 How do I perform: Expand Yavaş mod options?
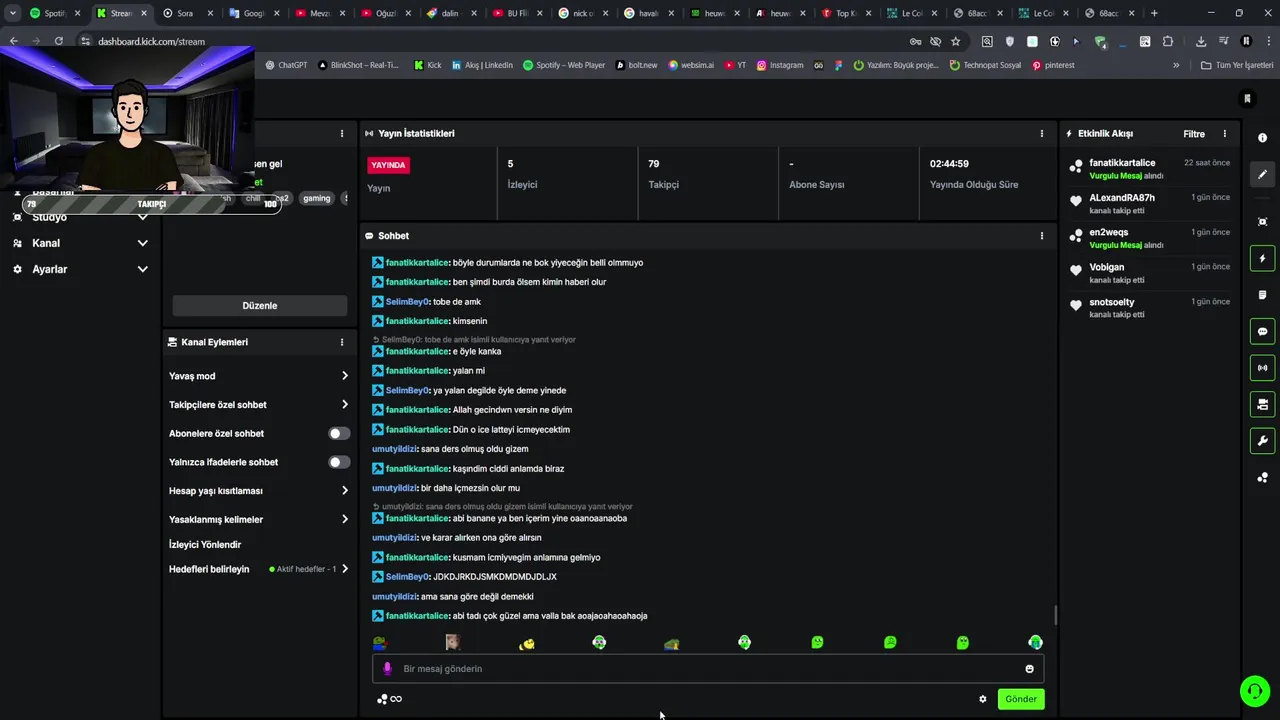pos(345,376)
